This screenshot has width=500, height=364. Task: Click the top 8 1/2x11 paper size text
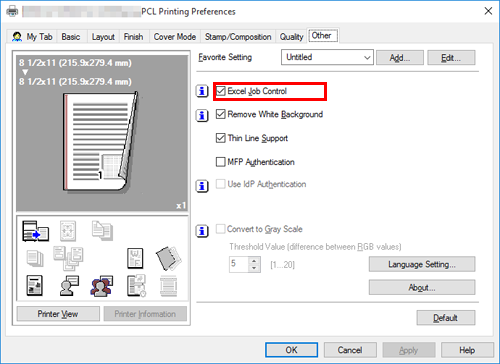(75, 63)
